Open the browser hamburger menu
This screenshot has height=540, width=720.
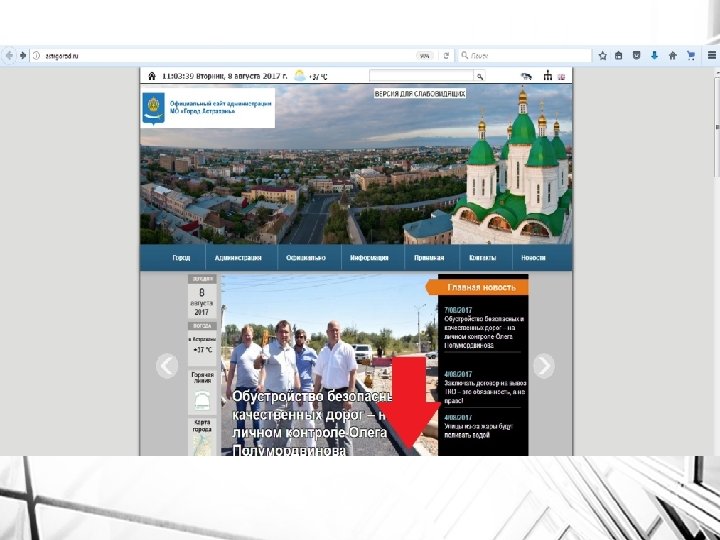[x=712, y=56]
